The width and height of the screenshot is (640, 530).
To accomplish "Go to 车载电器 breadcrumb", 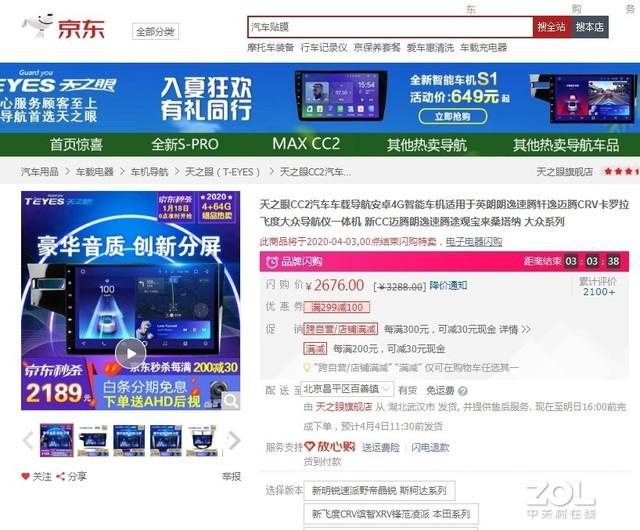I will point(94,172).
